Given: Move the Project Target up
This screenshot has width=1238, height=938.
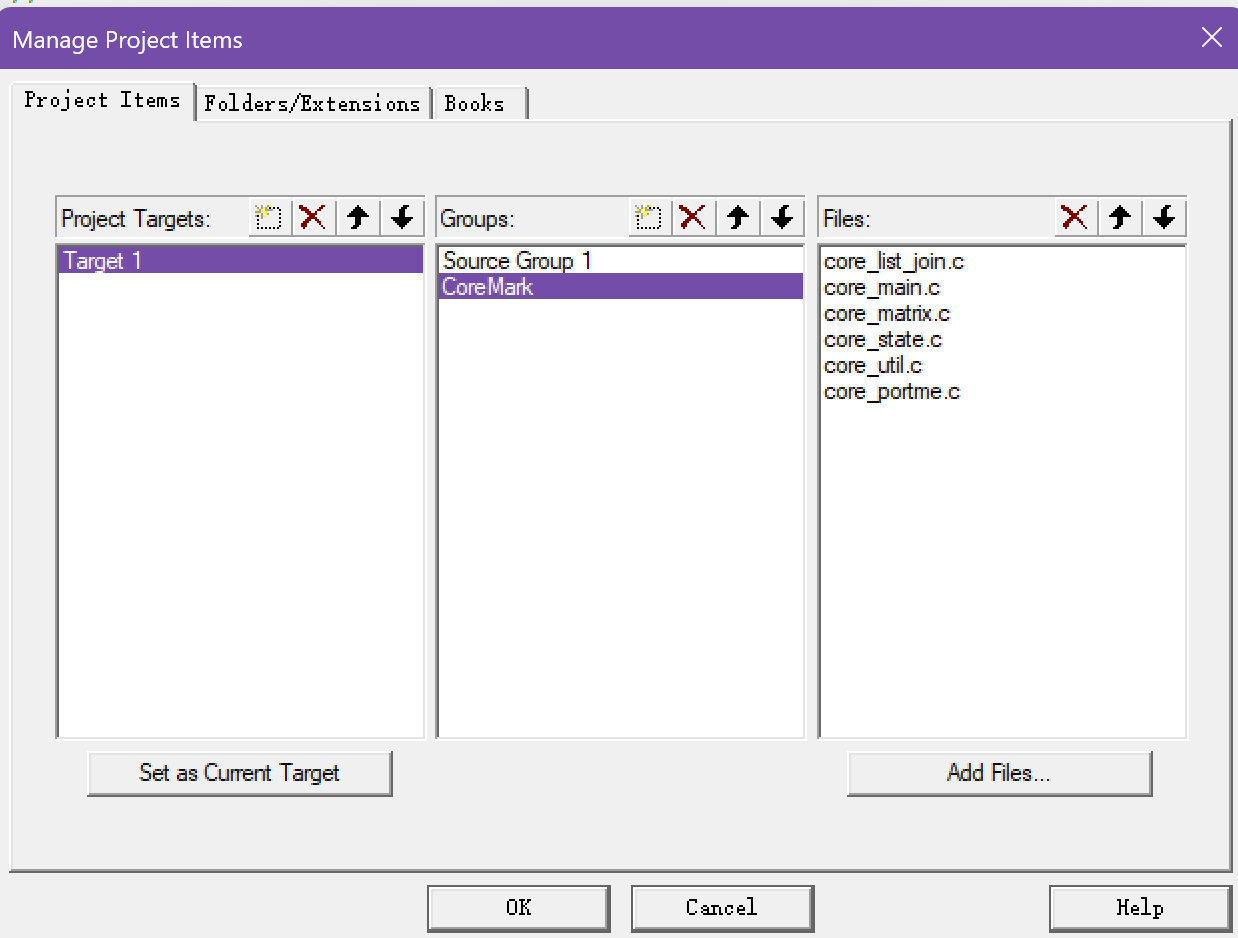Looking at the screenshot, I should (358, 217).
